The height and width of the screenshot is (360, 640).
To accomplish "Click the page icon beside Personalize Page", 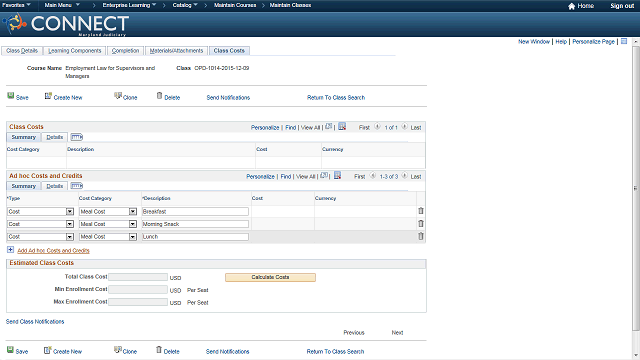I will [624, 42].
